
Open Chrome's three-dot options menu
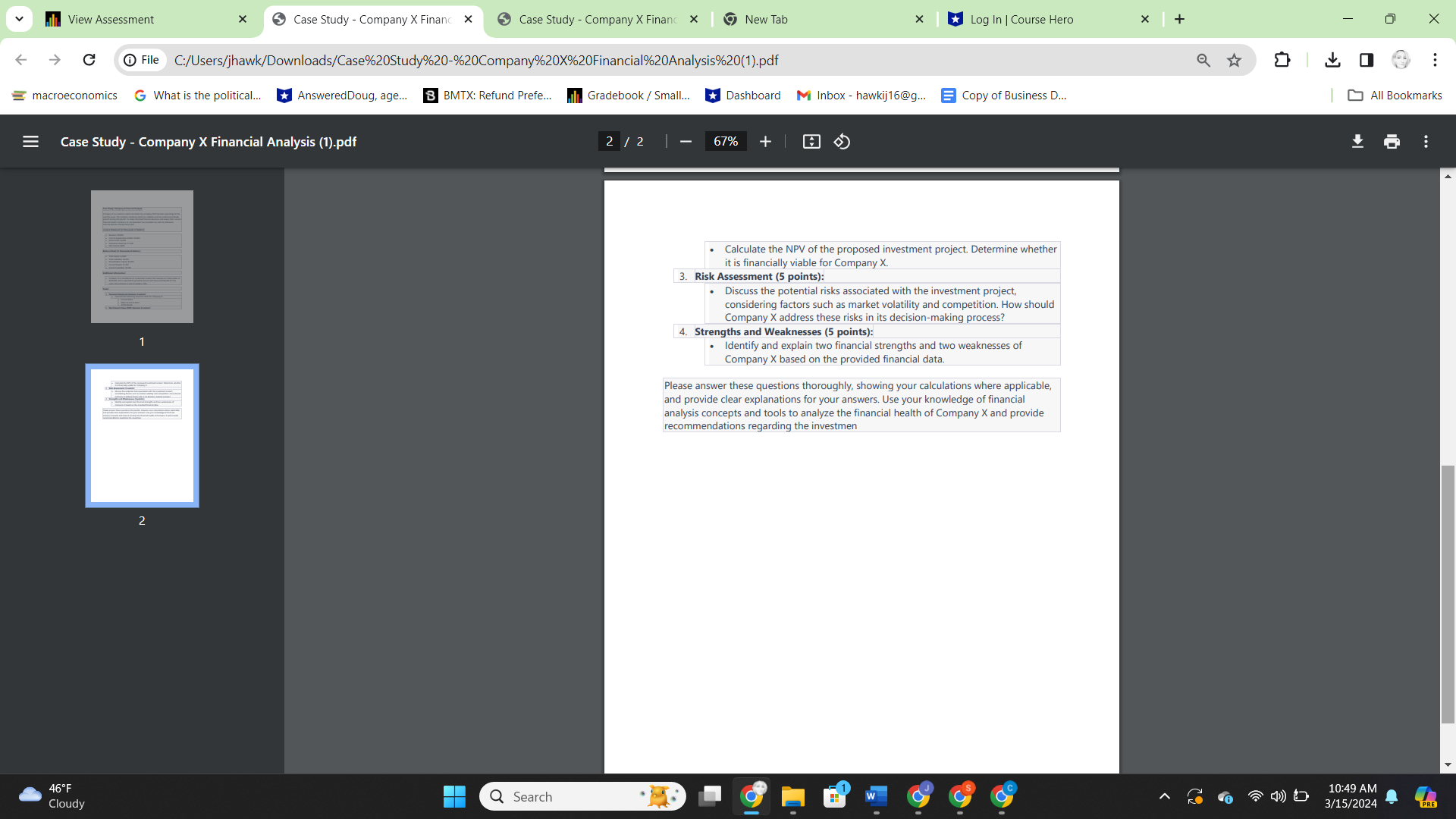click(x=1436, y=60)
